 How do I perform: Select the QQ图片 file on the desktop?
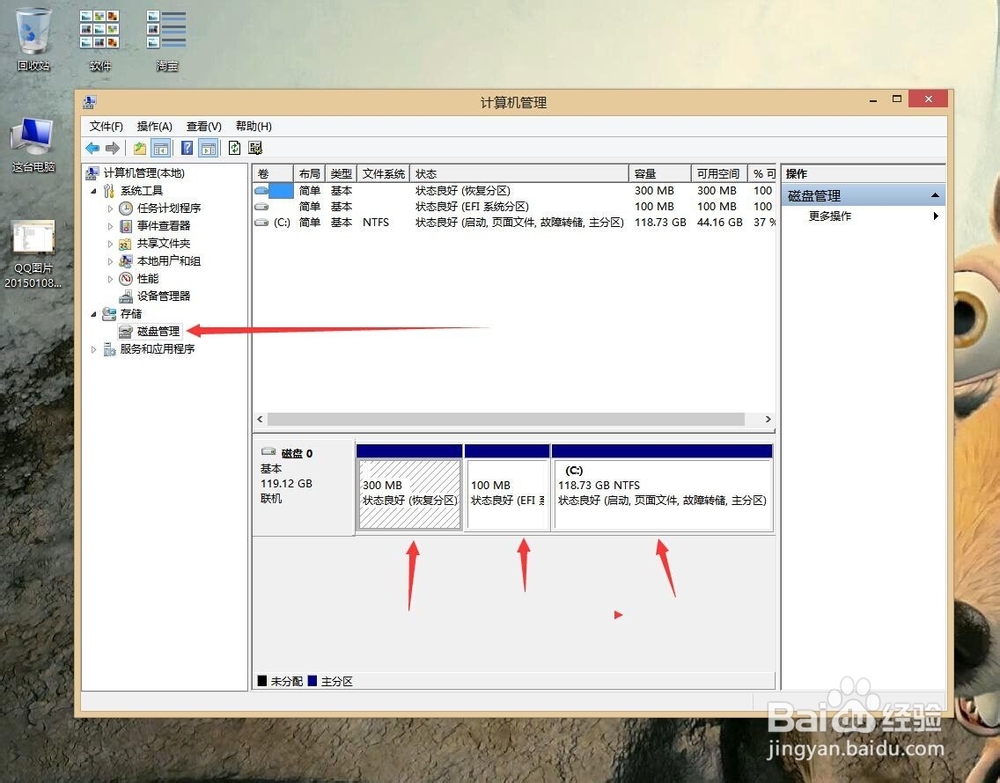pos(33,254)
